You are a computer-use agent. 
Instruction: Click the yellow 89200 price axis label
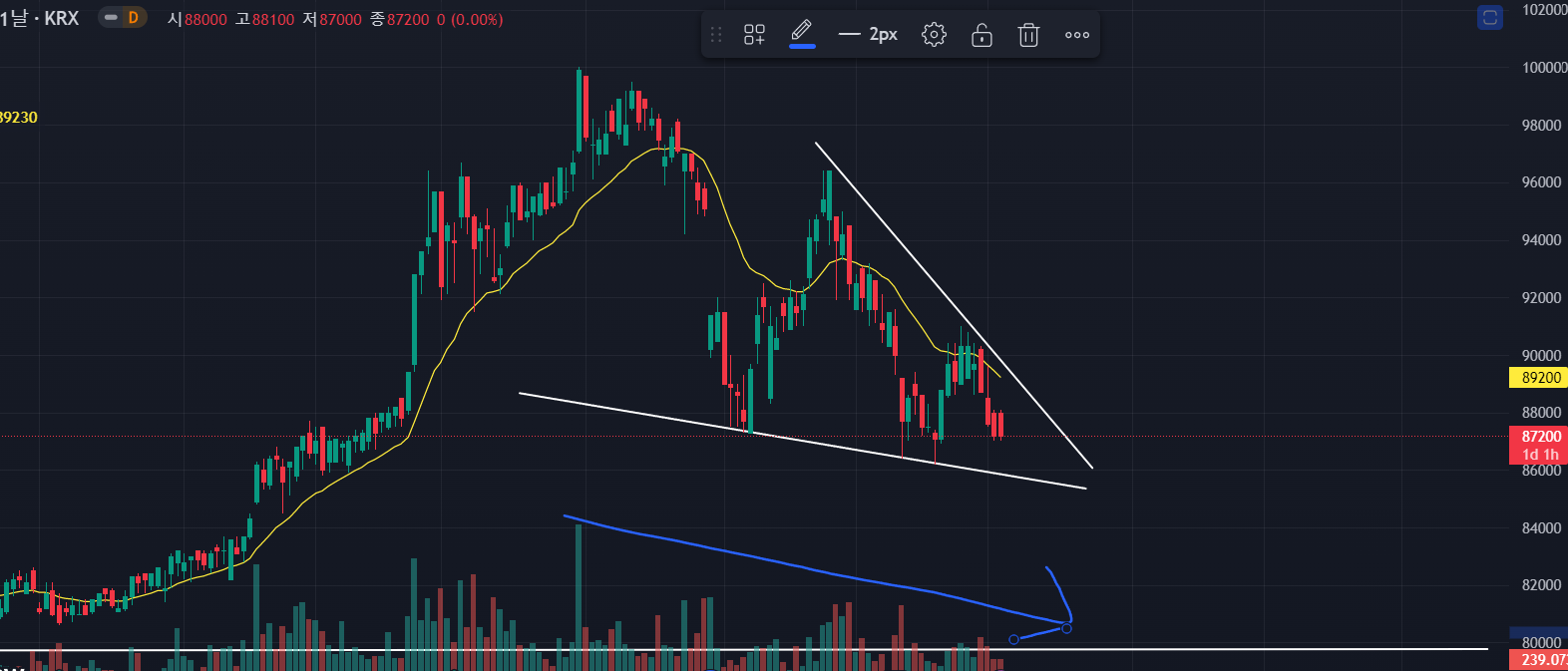1539,378
